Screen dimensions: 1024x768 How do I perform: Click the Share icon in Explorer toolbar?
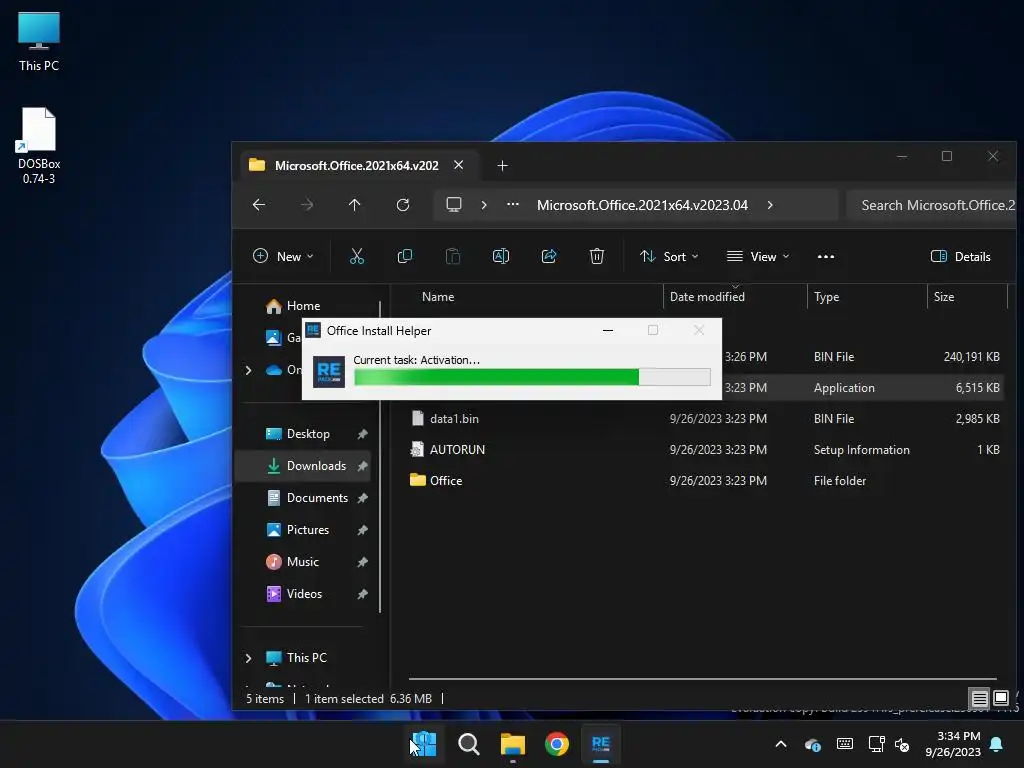549,257
